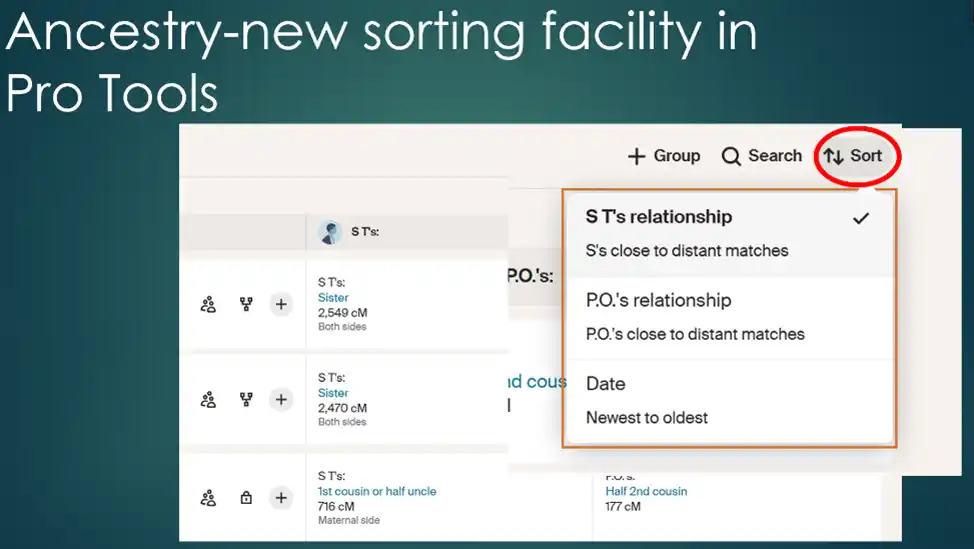Click S T's profile avatar in header
Screen dimensions: 974x549
click(330, 232)
